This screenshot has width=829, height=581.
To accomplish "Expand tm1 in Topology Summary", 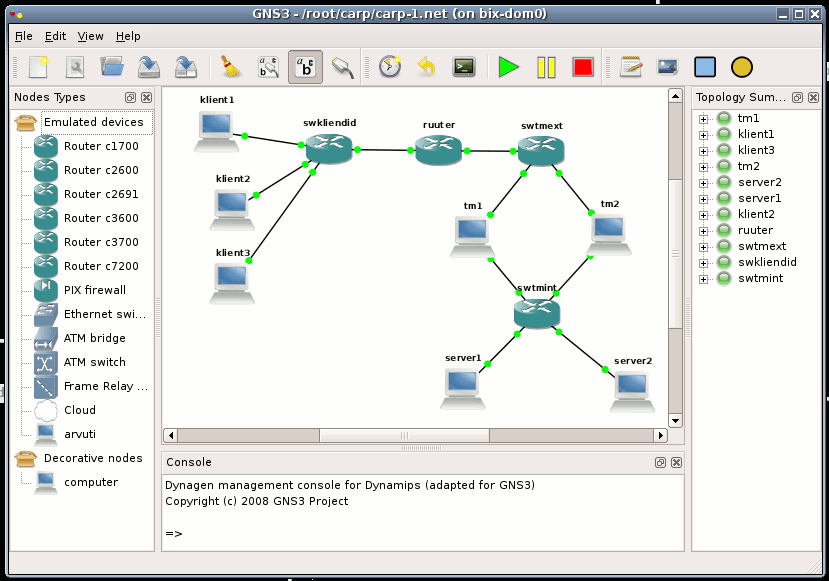I will [x=703, y=119].
